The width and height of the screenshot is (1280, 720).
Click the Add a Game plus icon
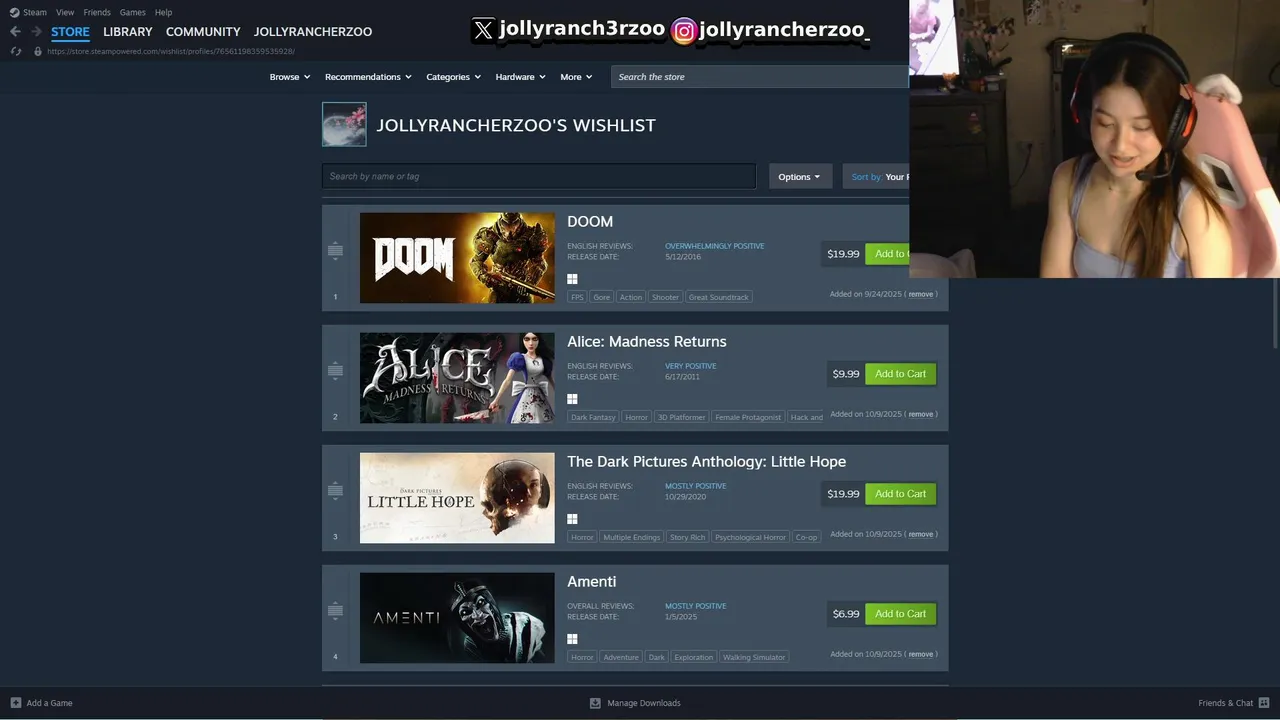click(x=15, y=703)
